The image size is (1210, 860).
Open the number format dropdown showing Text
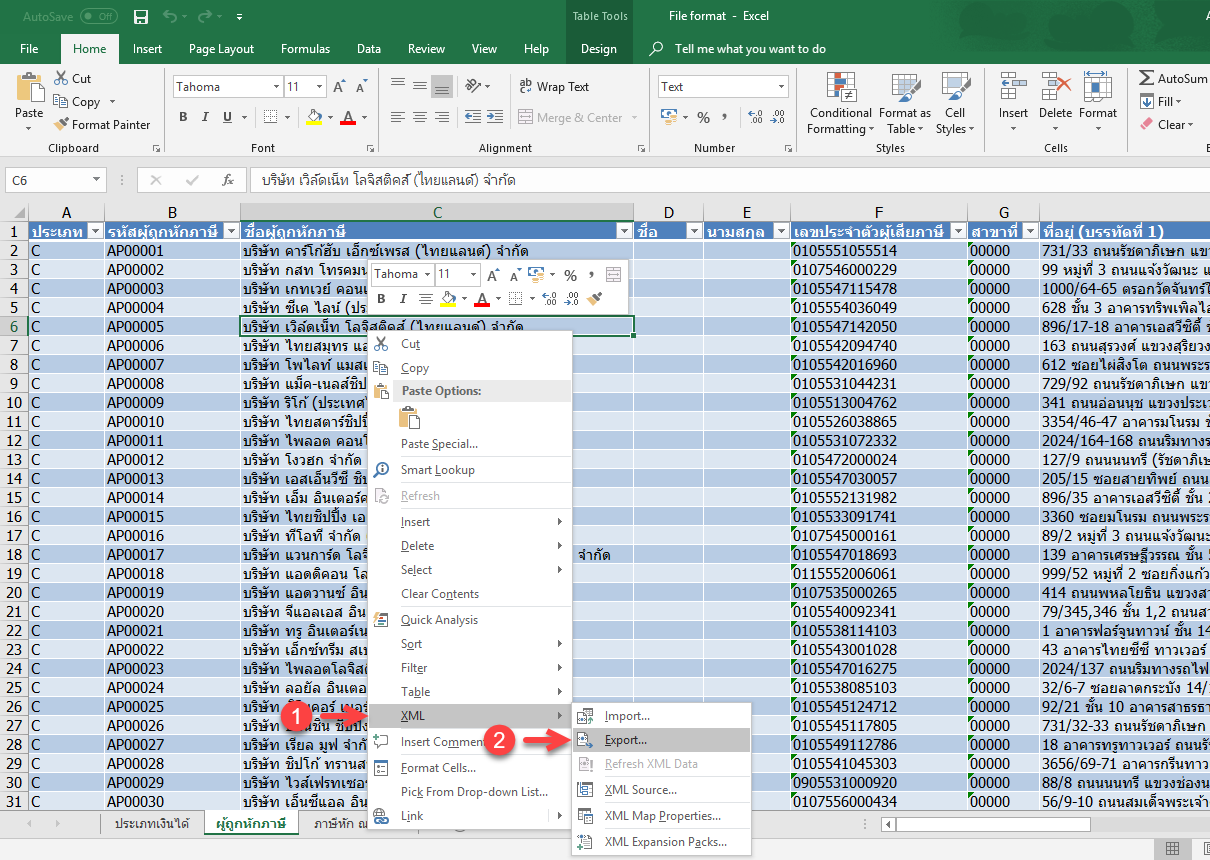click(x=781, y=87)
